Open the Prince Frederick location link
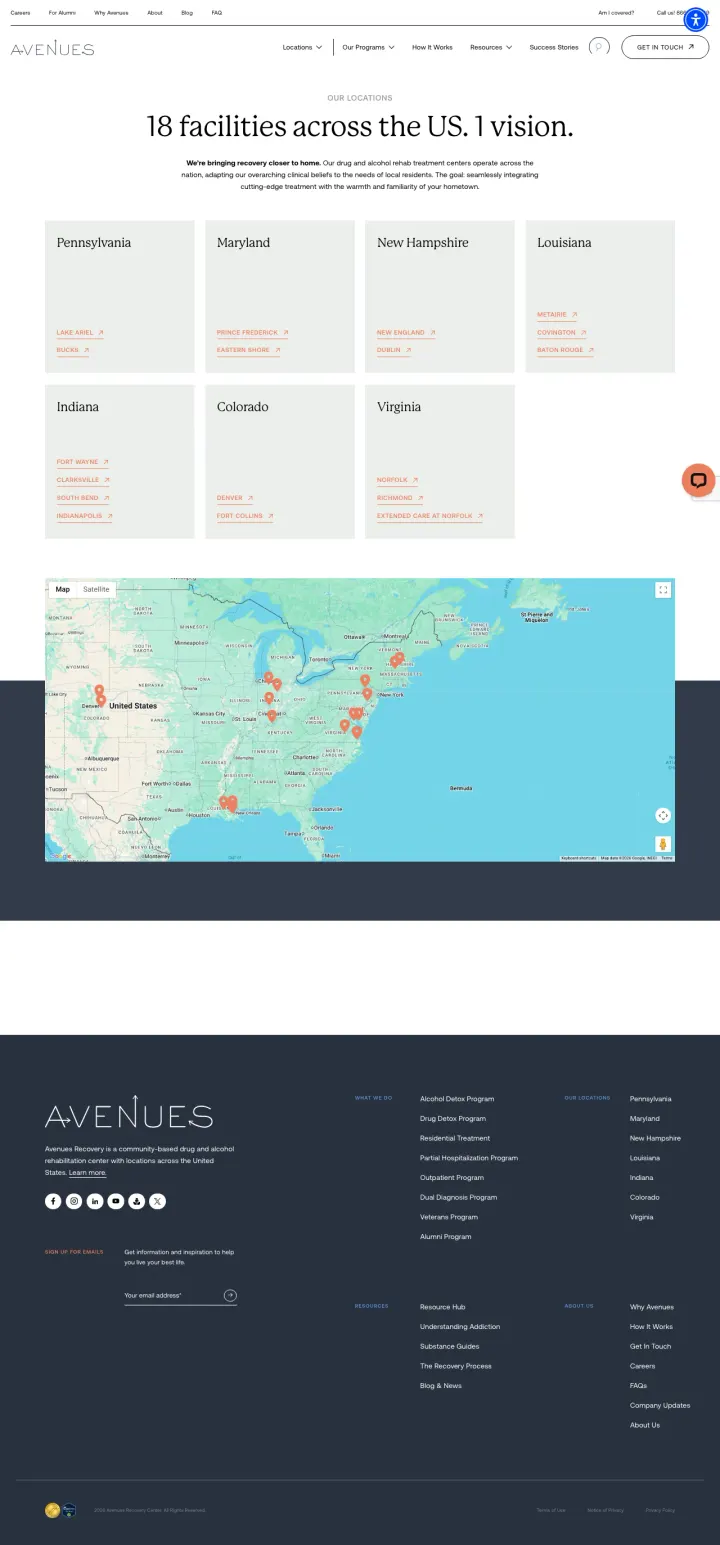The width and height of the screenshot is (720, 1545). tap(253, 333)
